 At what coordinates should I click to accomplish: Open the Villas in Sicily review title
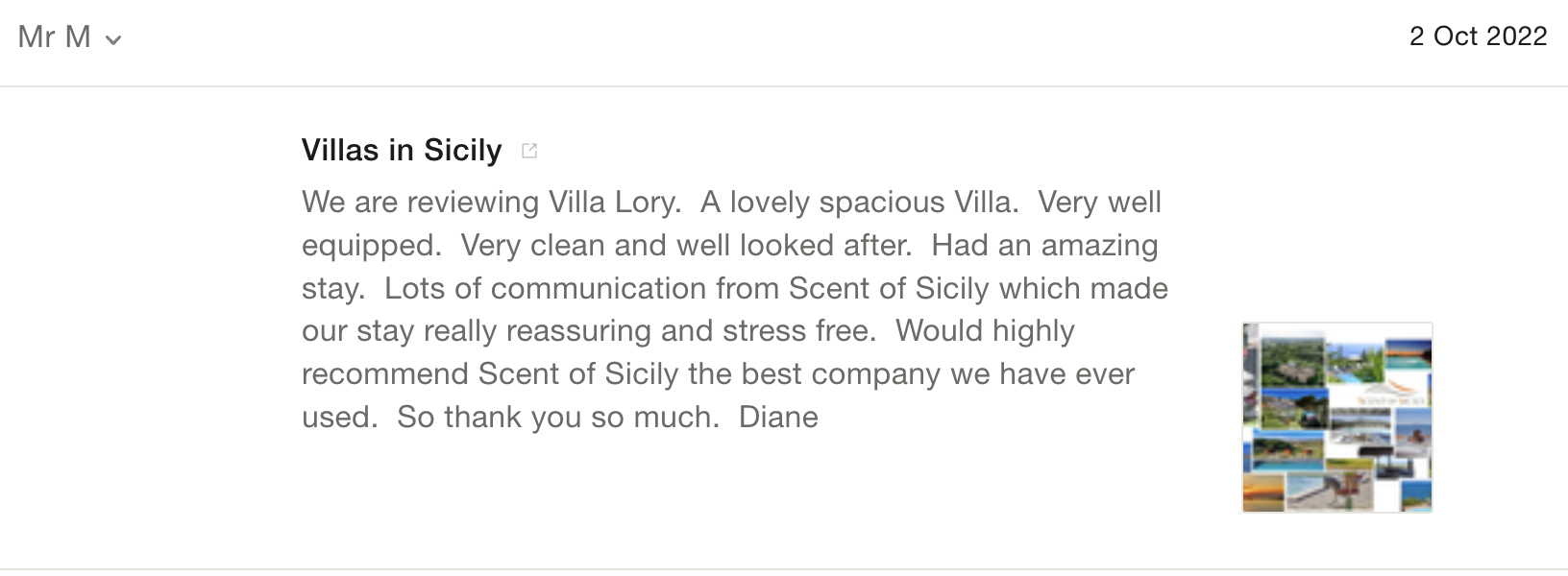(x=402, y=151)
